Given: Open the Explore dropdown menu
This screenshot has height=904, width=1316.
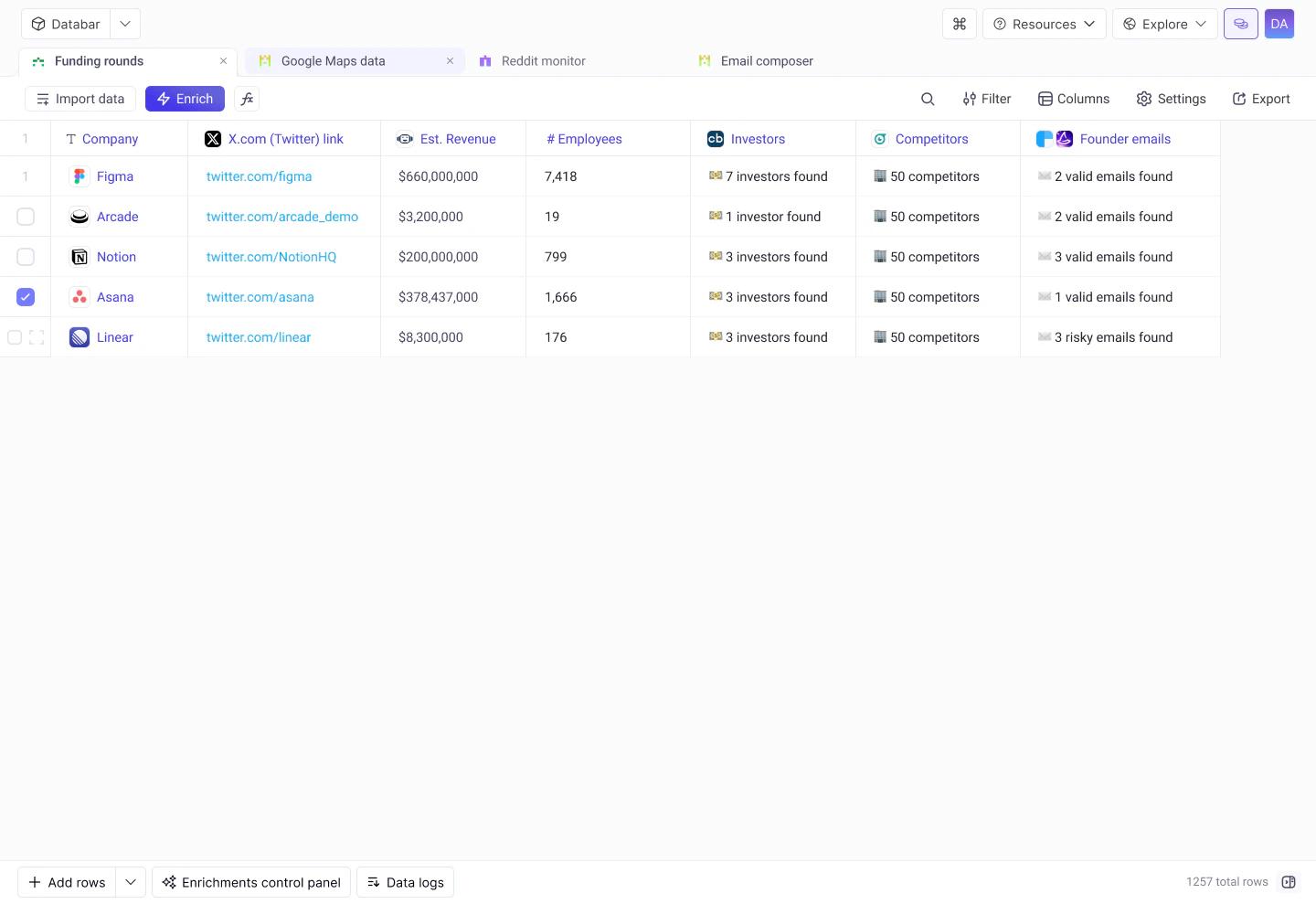Looking at the screenshot, I should [x=1164, y=24].
